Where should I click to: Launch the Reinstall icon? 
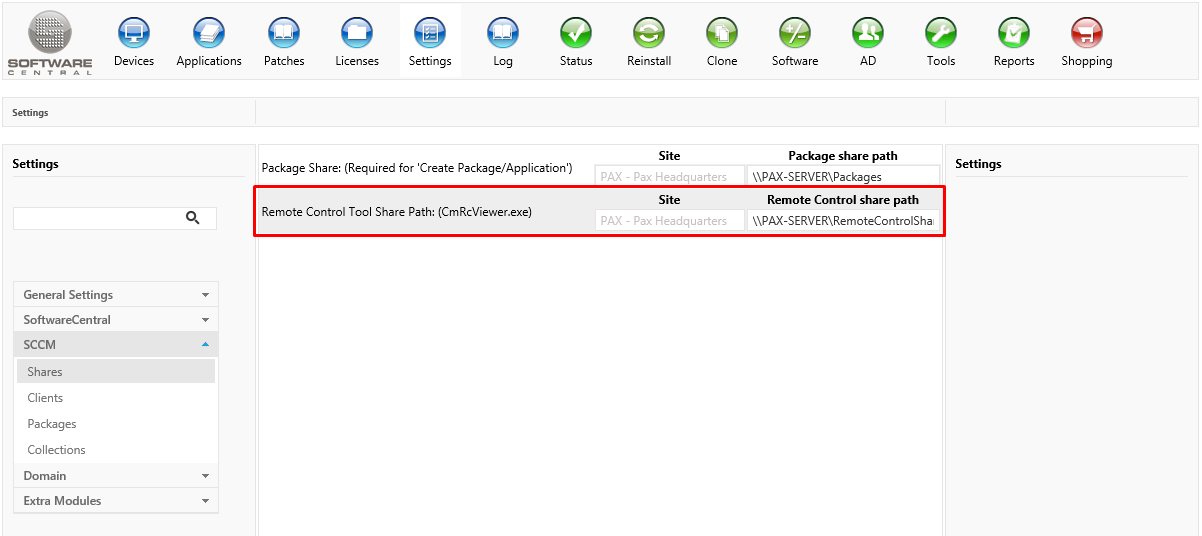[649, 34]
